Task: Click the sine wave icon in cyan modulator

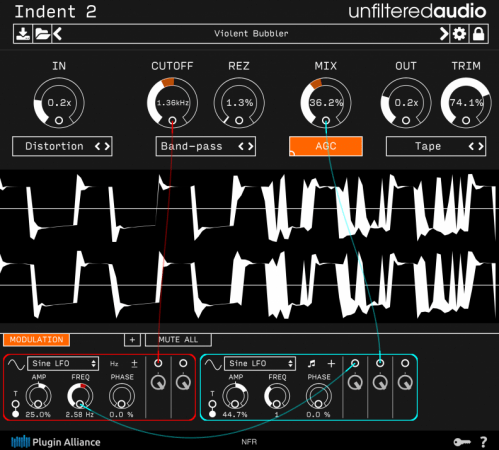Action: [213, 364]
